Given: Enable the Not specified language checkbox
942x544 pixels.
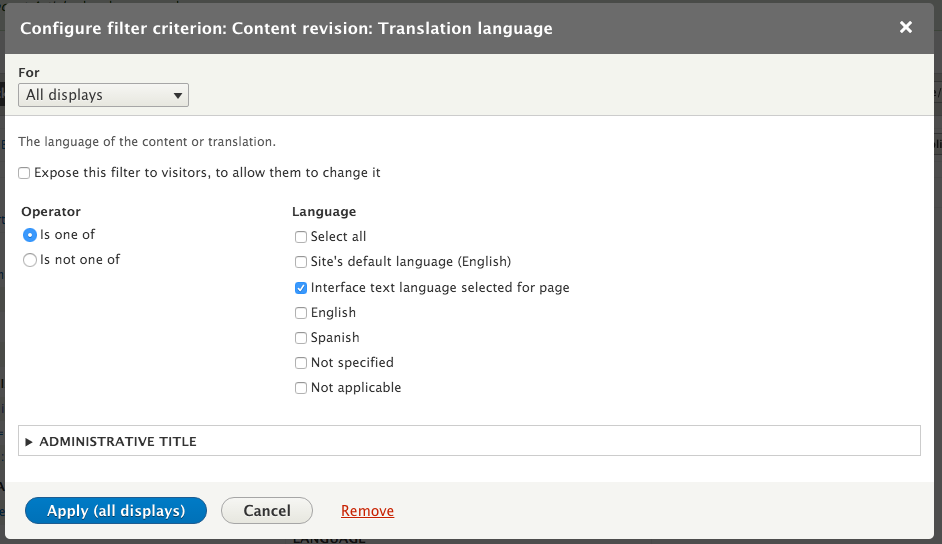Looking at the screenshot, I should pos(301,363).
